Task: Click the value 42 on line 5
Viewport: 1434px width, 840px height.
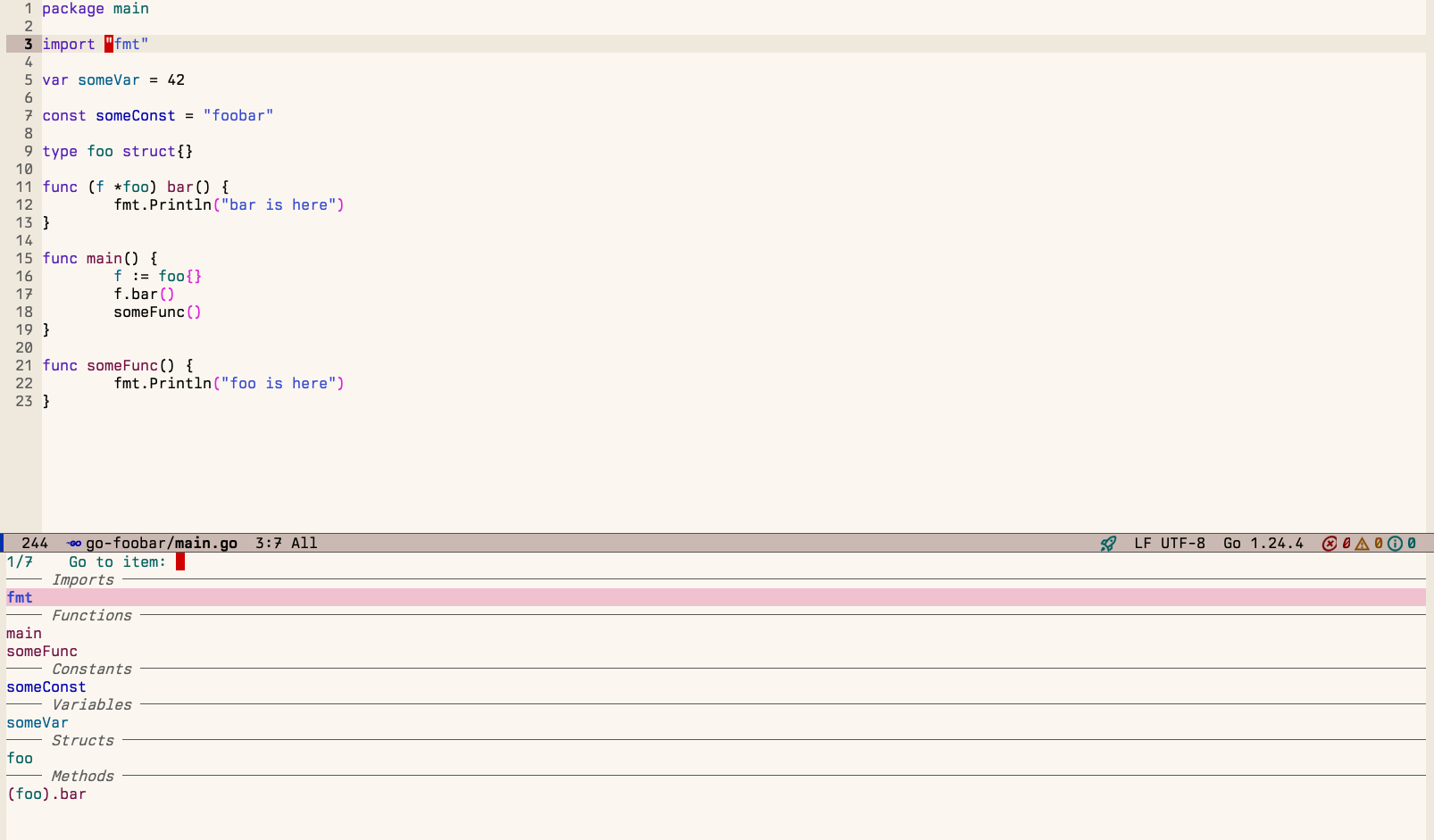Action: [176, 79]
